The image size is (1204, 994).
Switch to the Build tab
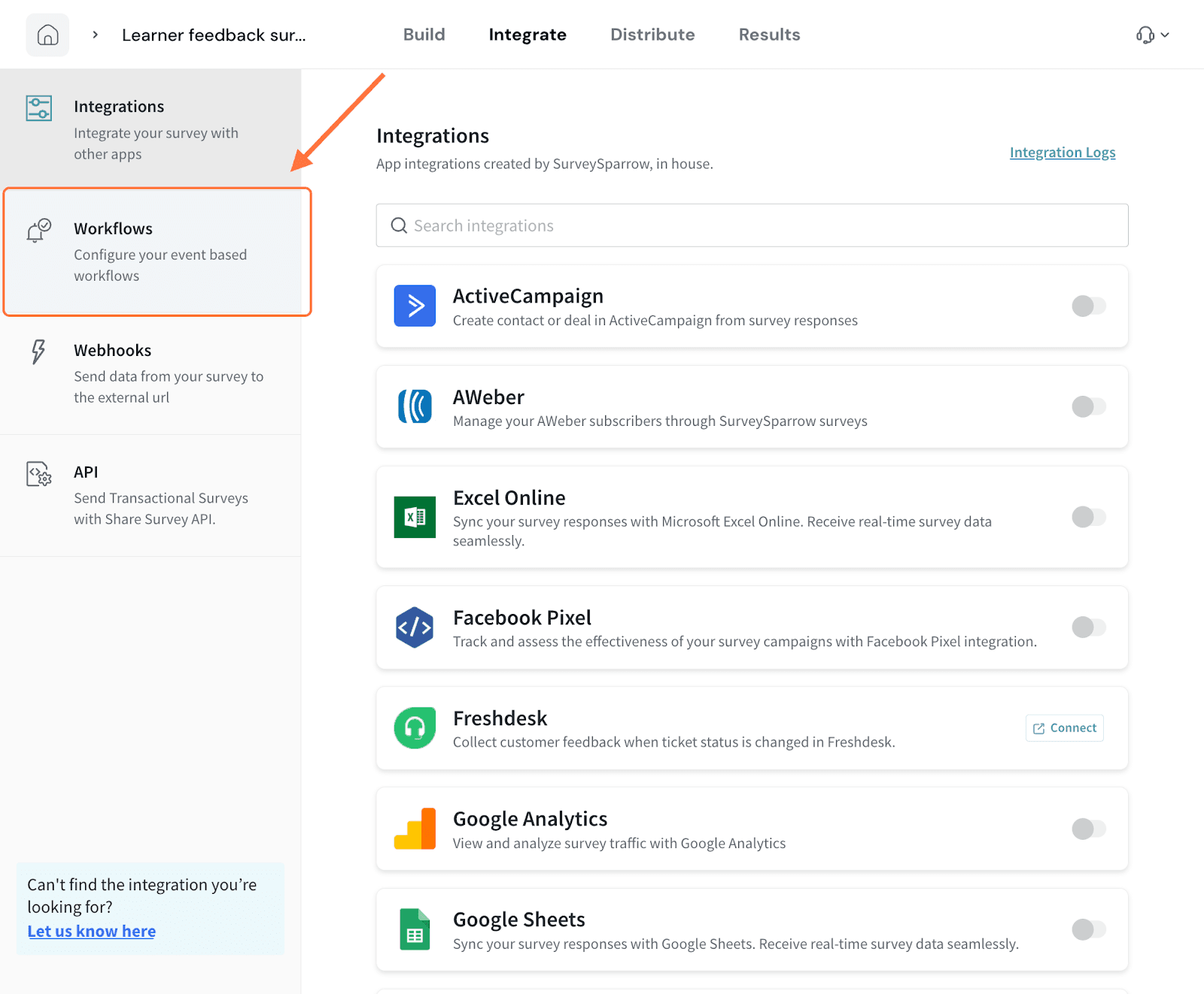424,35
